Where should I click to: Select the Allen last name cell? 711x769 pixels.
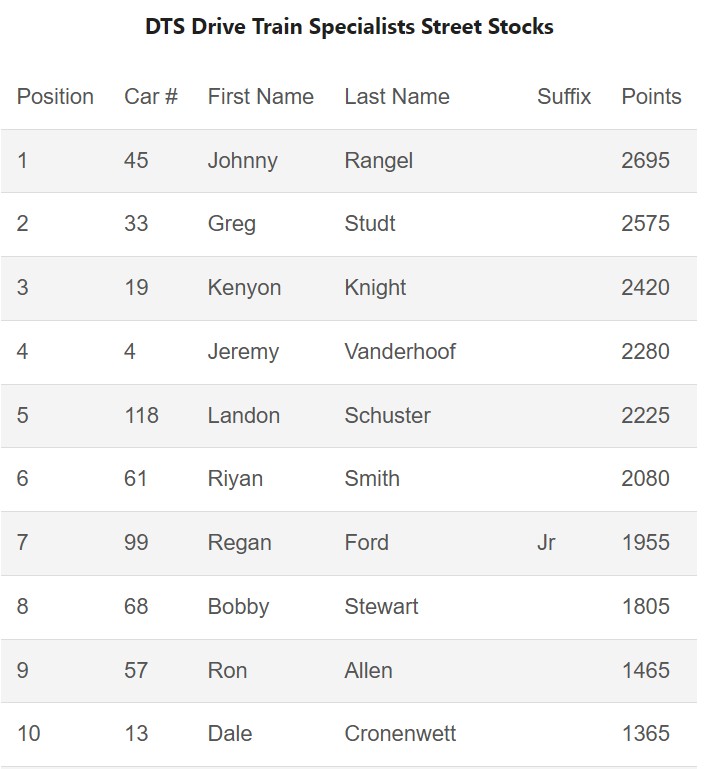point(368,671)
